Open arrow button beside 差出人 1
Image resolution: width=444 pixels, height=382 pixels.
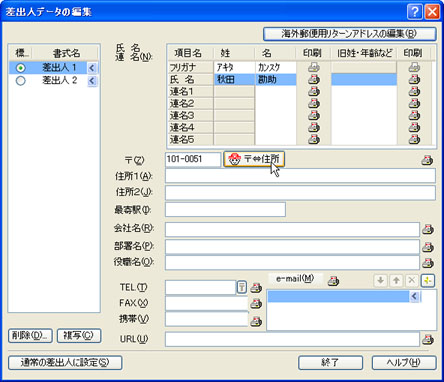pyautogui.click(x=92, y=68)
